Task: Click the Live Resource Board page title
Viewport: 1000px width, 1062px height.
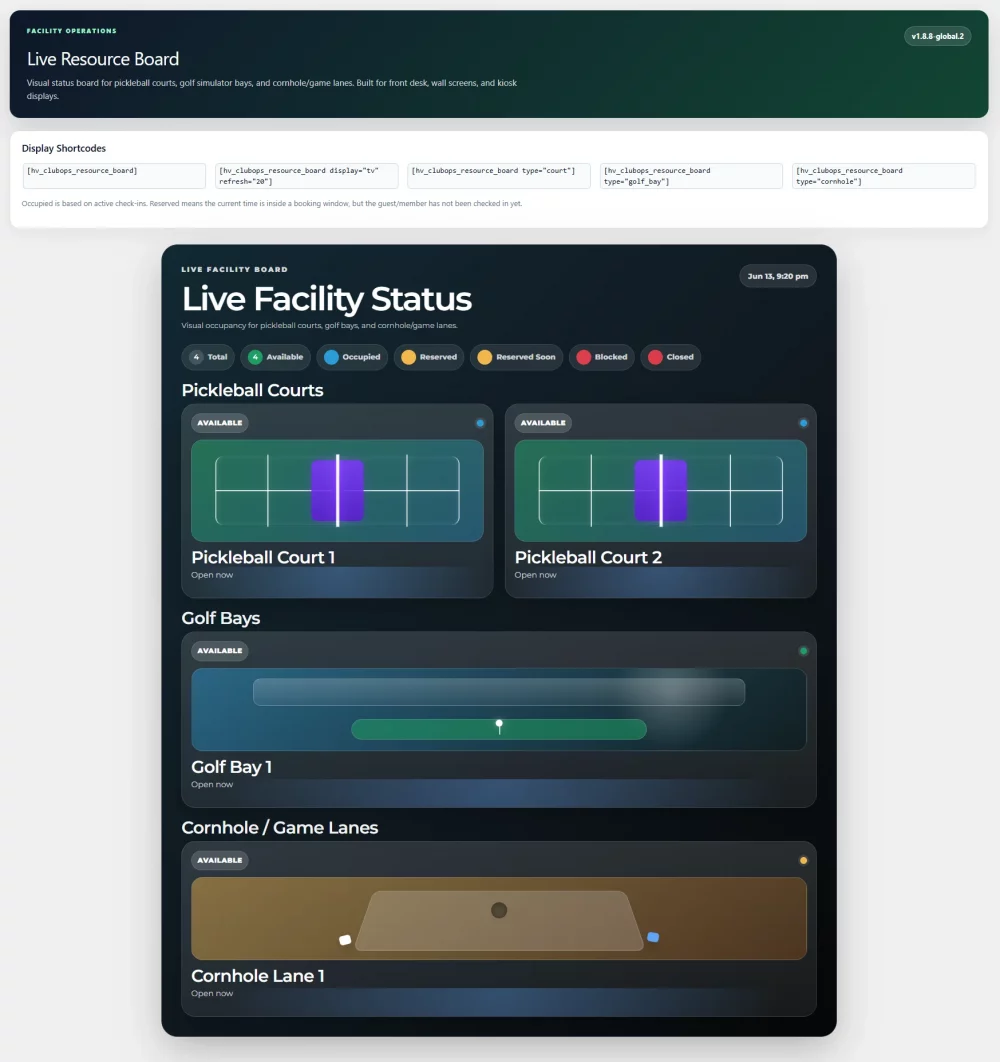Action: (x=103, y=59)
